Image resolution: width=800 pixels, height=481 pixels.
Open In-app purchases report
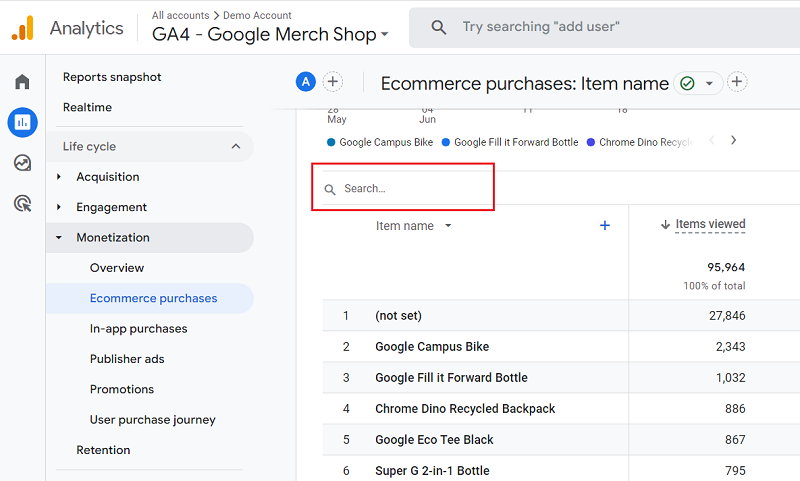coord(139,328)
